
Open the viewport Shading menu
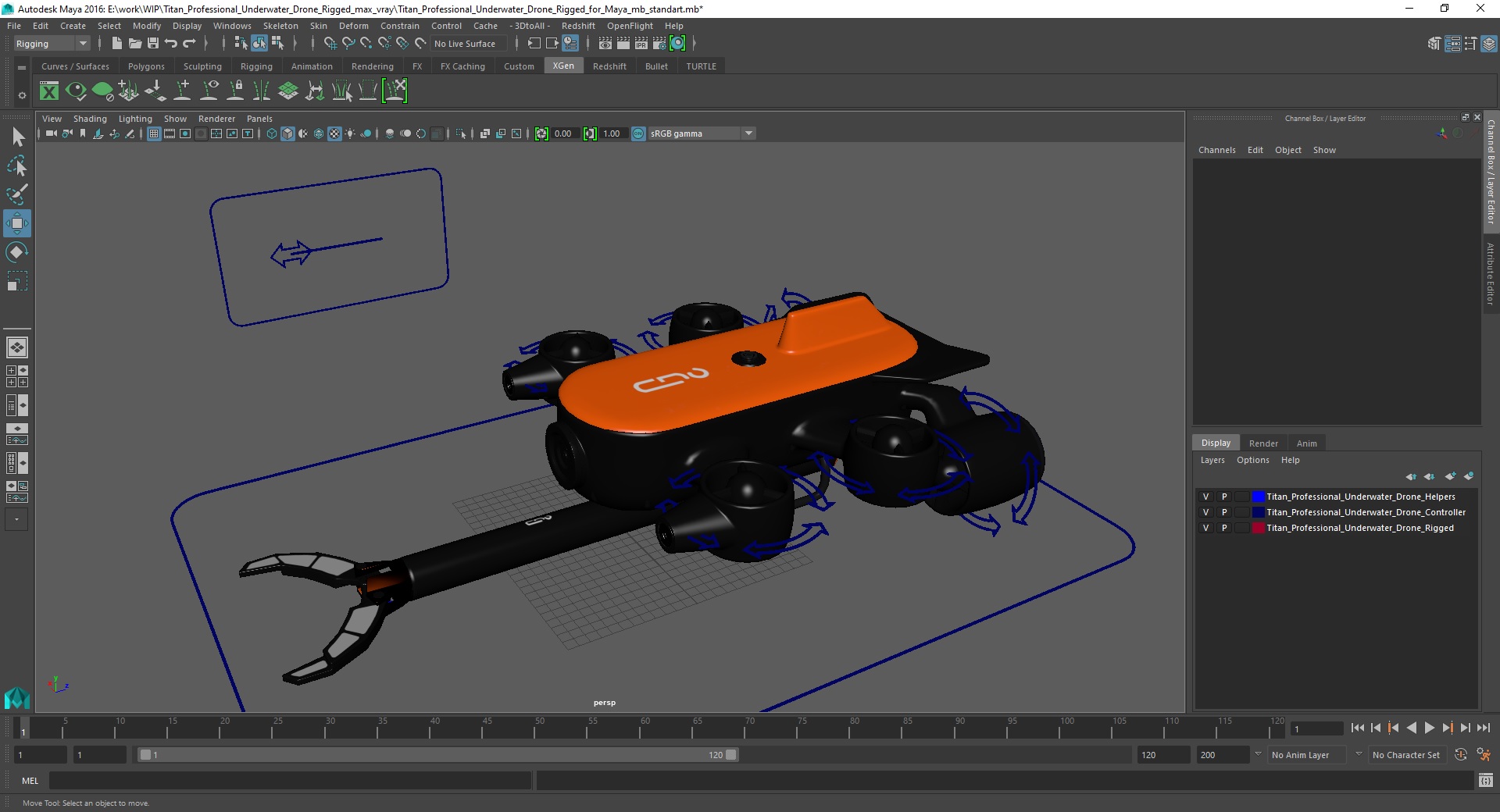(90, 119)
